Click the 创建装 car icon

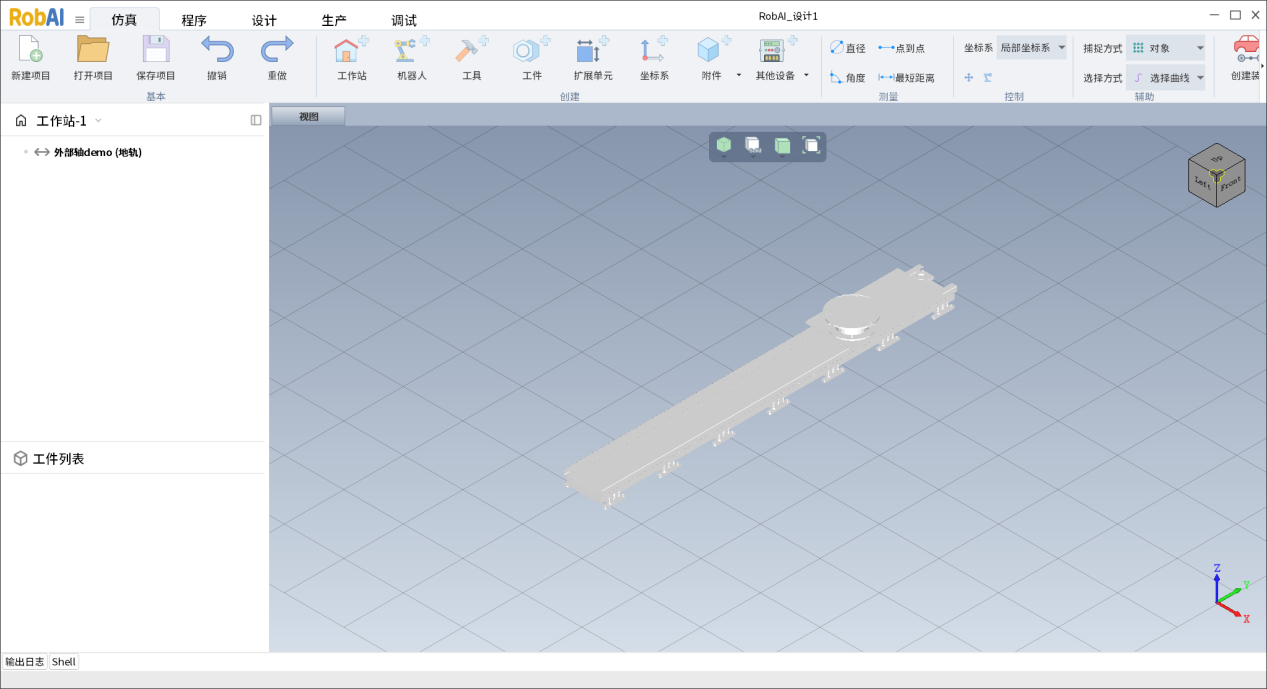(1247, 50)
